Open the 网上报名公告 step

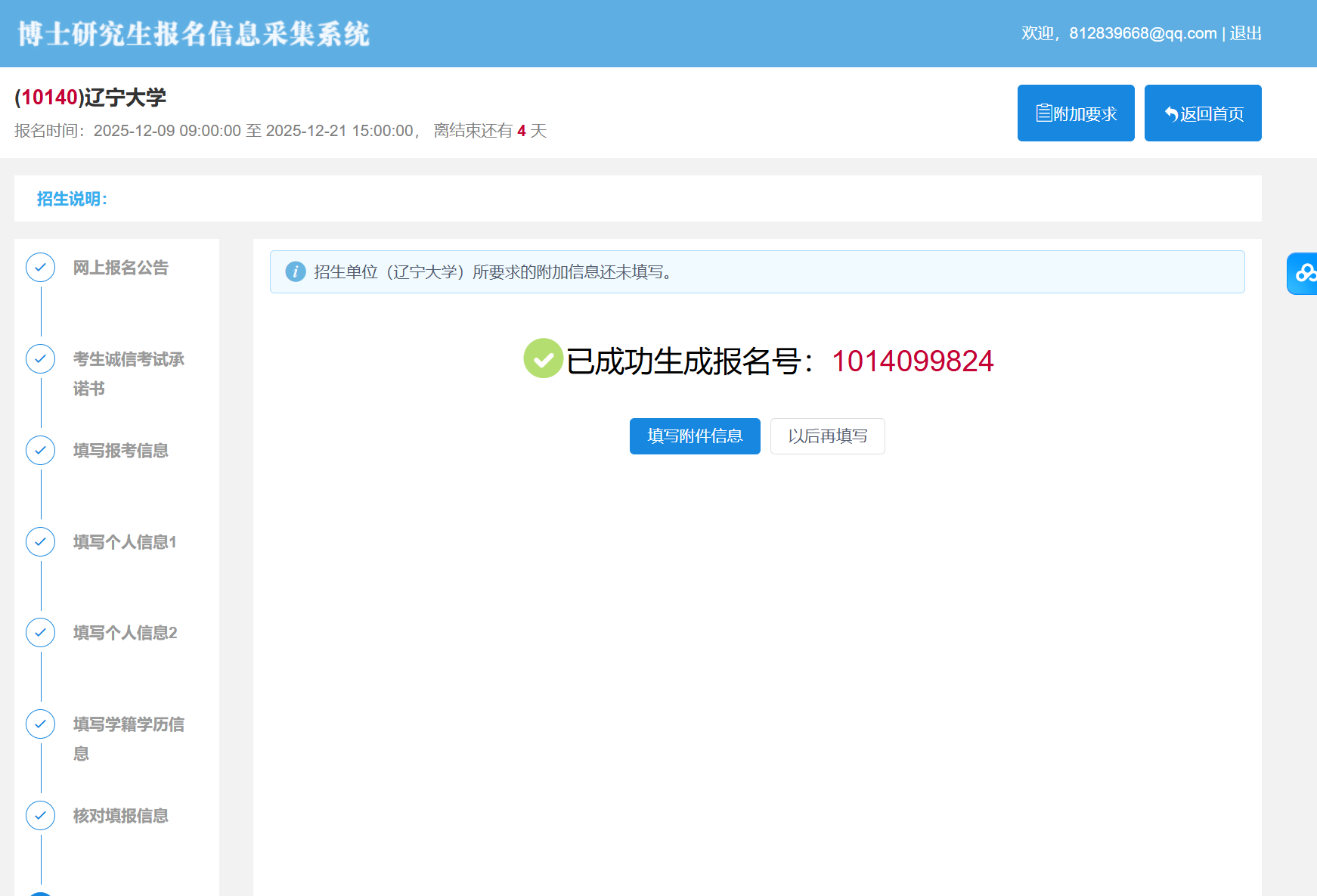[121, 268]
